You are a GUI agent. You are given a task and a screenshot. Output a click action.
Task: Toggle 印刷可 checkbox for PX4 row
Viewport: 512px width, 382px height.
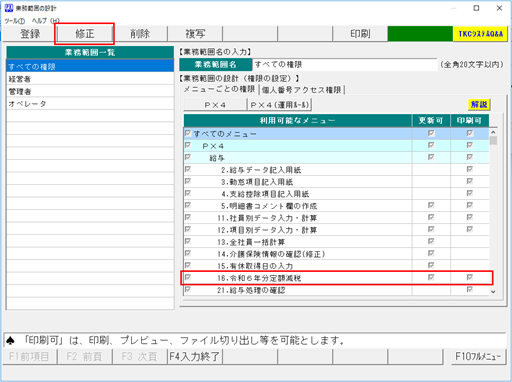pyautogui.click(x=470, y=145)
